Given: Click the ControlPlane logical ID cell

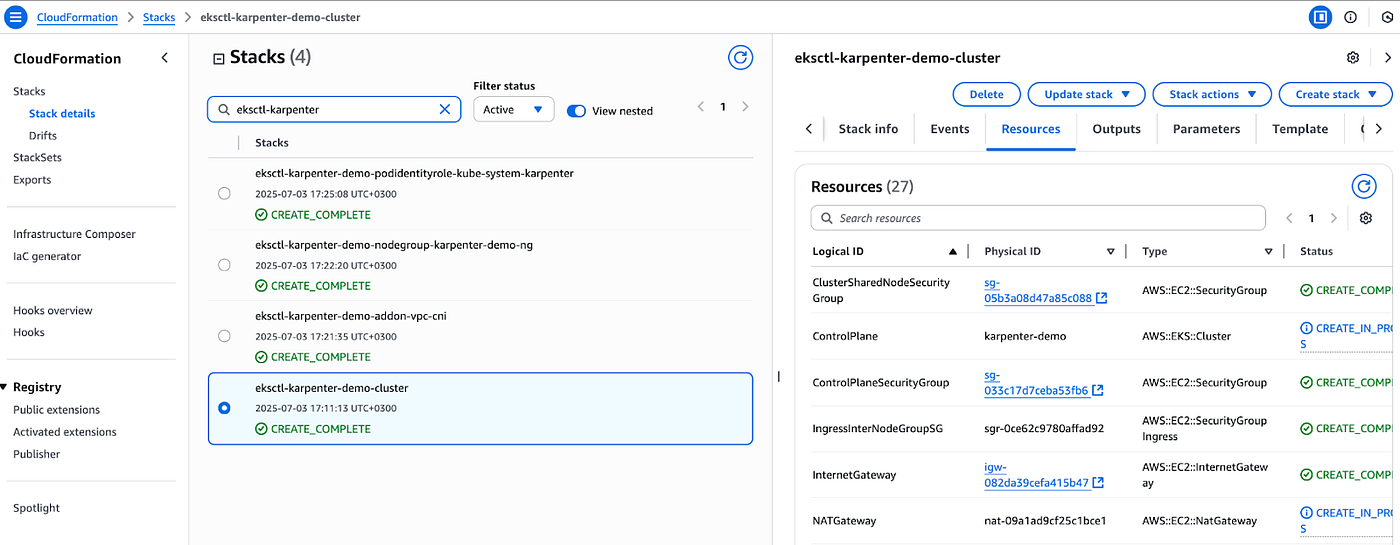Looking at the screenshot, I should 845,336.
